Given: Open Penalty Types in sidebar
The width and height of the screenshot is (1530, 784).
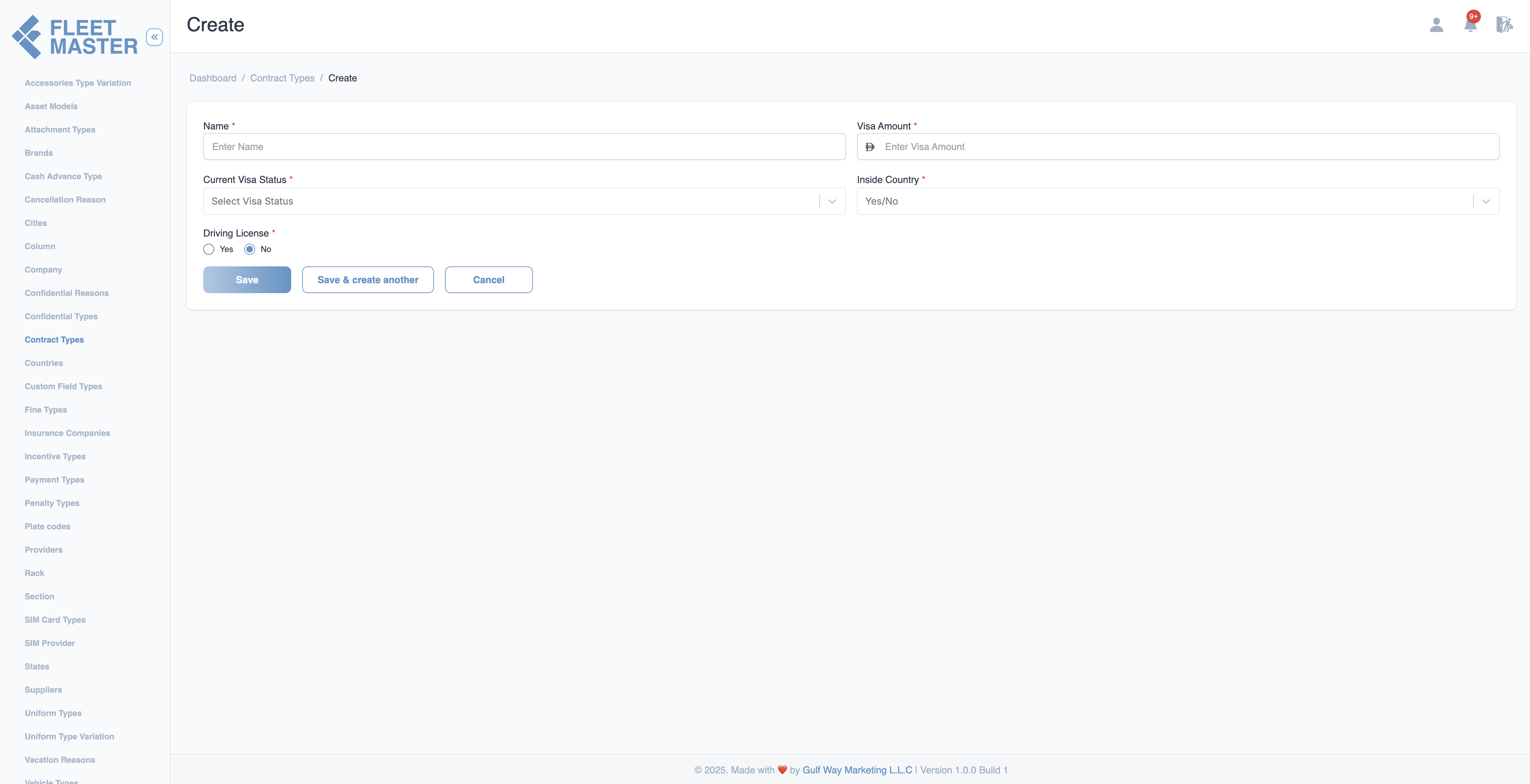Looking at the screenshot, I should tap(52, 503).
